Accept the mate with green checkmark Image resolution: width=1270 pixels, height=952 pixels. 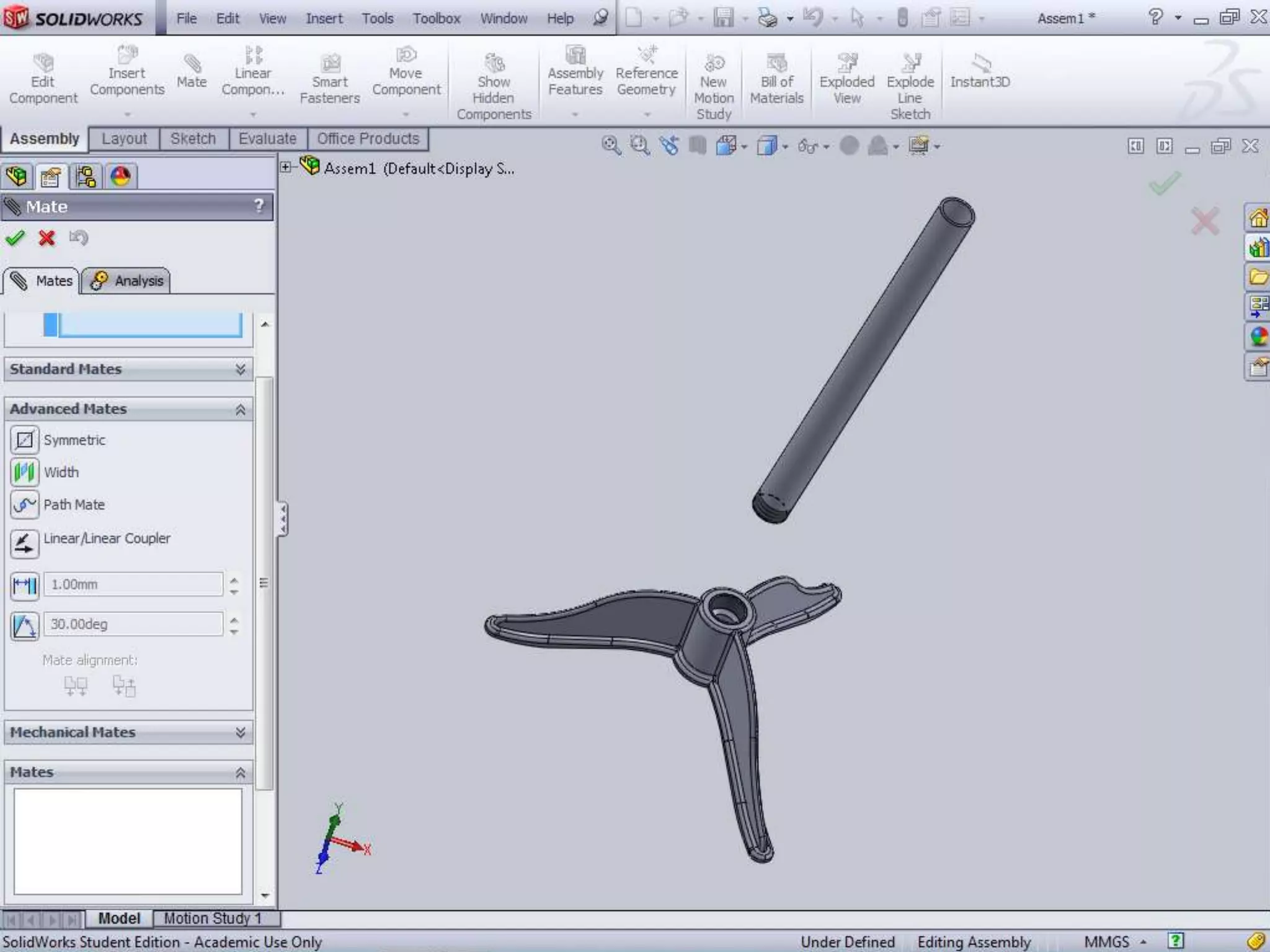(15, 238)
